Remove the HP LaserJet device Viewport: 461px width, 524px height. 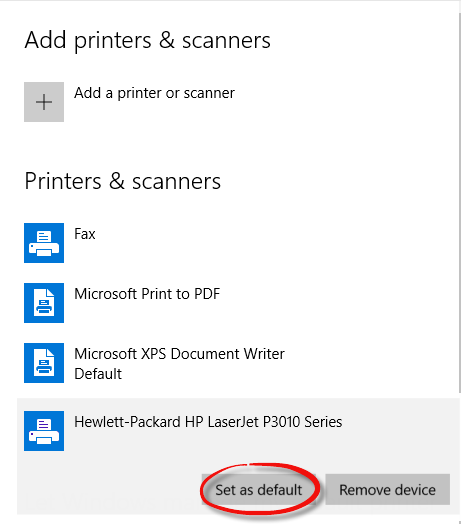(387, 490)
